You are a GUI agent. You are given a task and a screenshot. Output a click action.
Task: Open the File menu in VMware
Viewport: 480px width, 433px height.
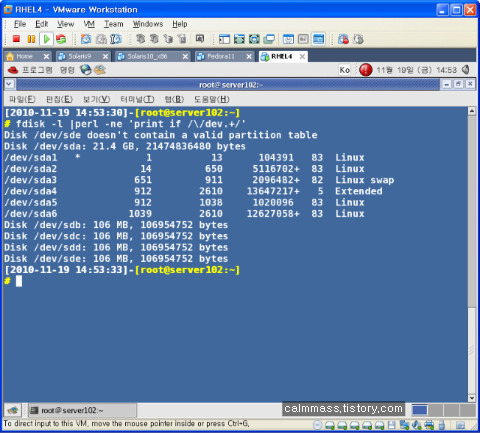pyautogui.click(x=20, y=24)
